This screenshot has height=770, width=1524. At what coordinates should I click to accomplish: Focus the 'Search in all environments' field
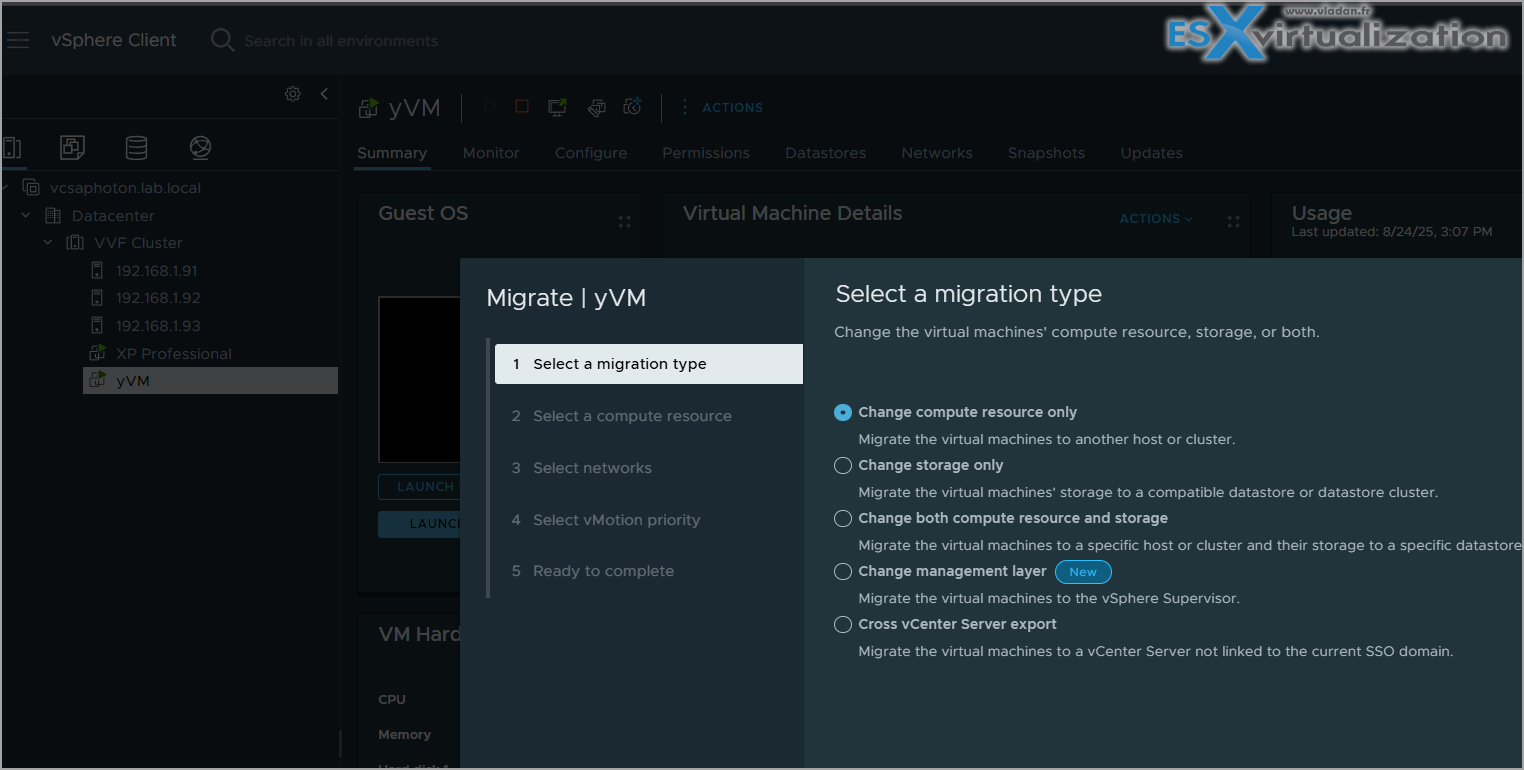click(x=341, y=41)
